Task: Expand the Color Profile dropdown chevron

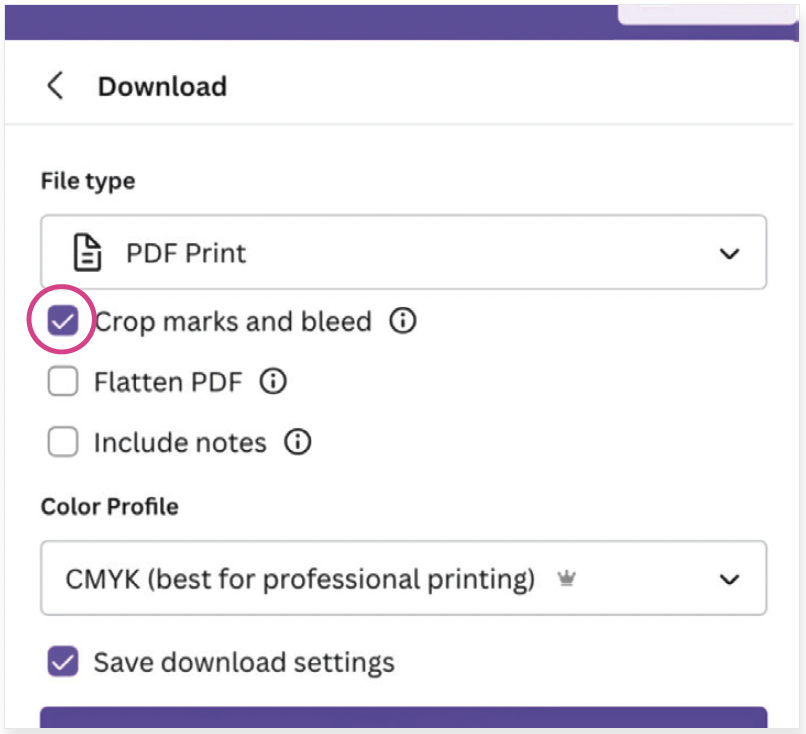Action: pos(730,579)
